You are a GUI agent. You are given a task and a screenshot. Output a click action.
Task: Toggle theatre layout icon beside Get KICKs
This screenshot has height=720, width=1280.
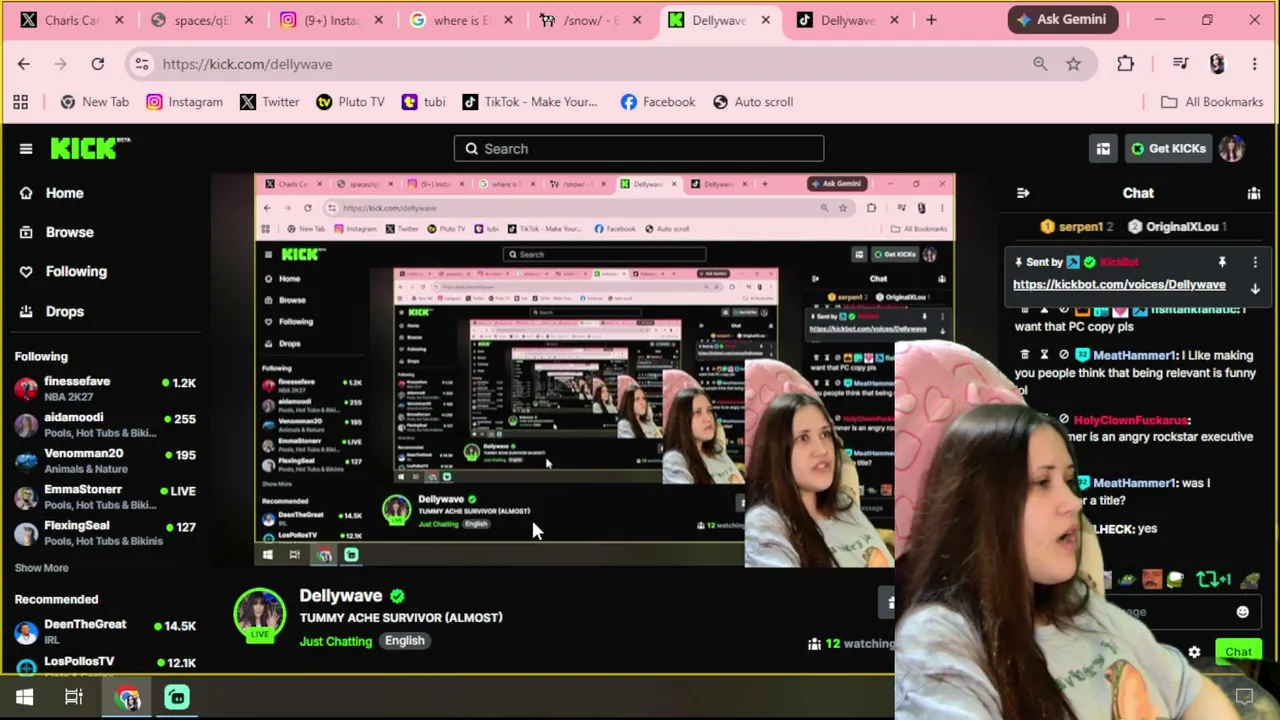pos(1103,149)
